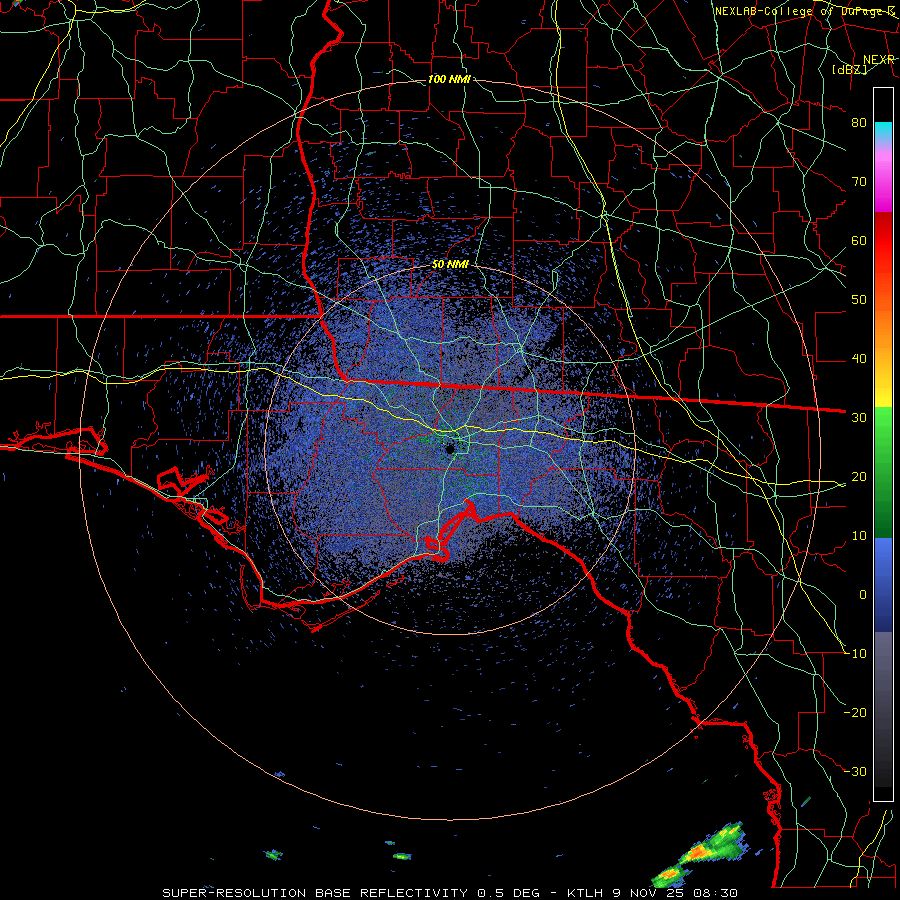
Task: Click the NEXLAB-College of DuPage credit text
Action: pos(805,11)
